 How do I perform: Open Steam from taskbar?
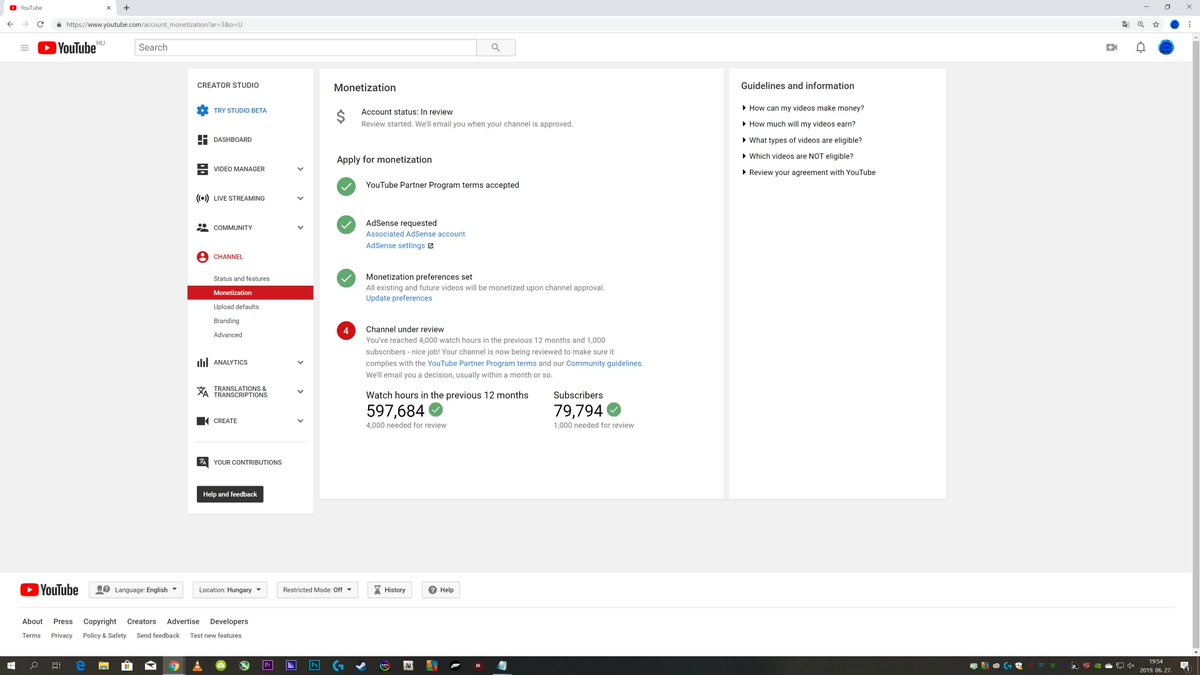click(x=361, y=665)
